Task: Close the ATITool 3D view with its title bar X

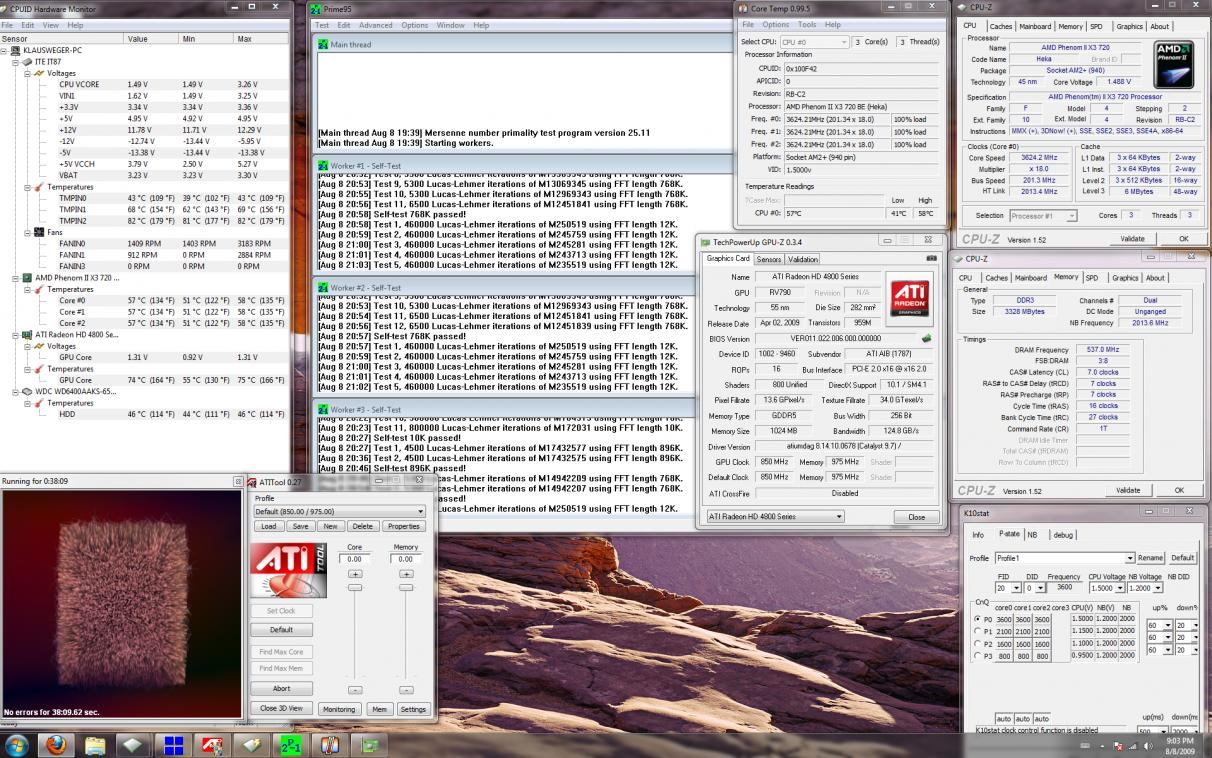Action: pyautogui.click(x=238, y=481)
